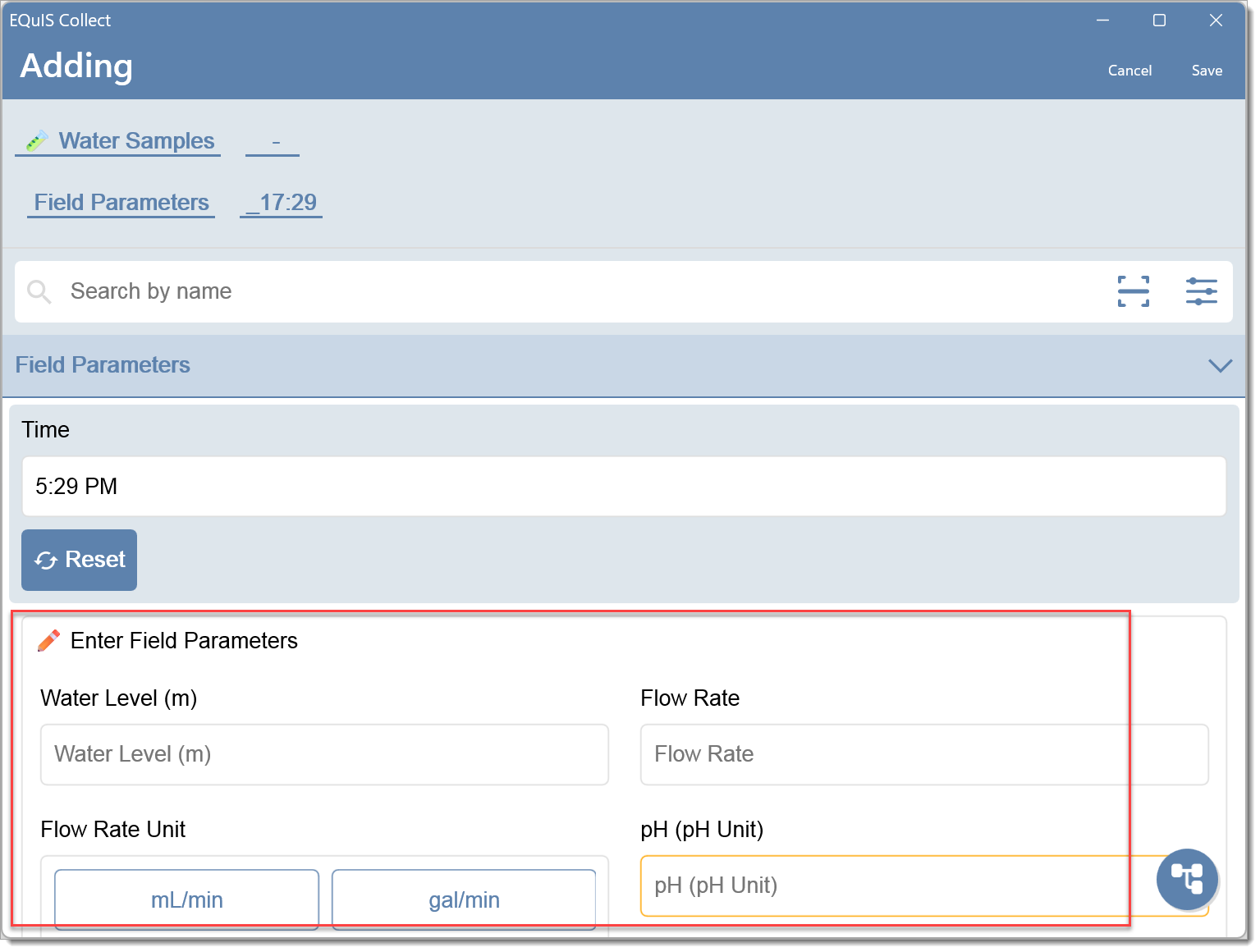Reset the time value

(x=79, y=560)
